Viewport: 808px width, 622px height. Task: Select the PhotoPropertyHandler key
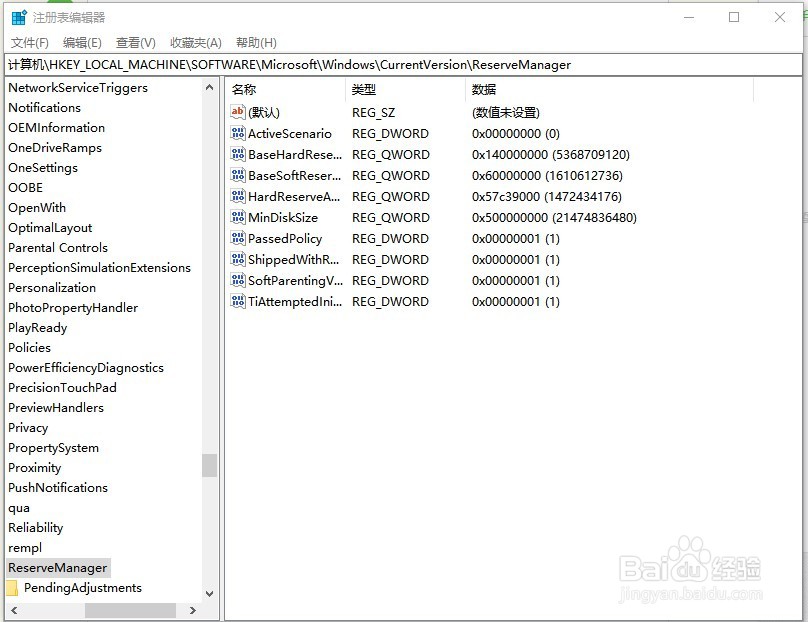73,308
